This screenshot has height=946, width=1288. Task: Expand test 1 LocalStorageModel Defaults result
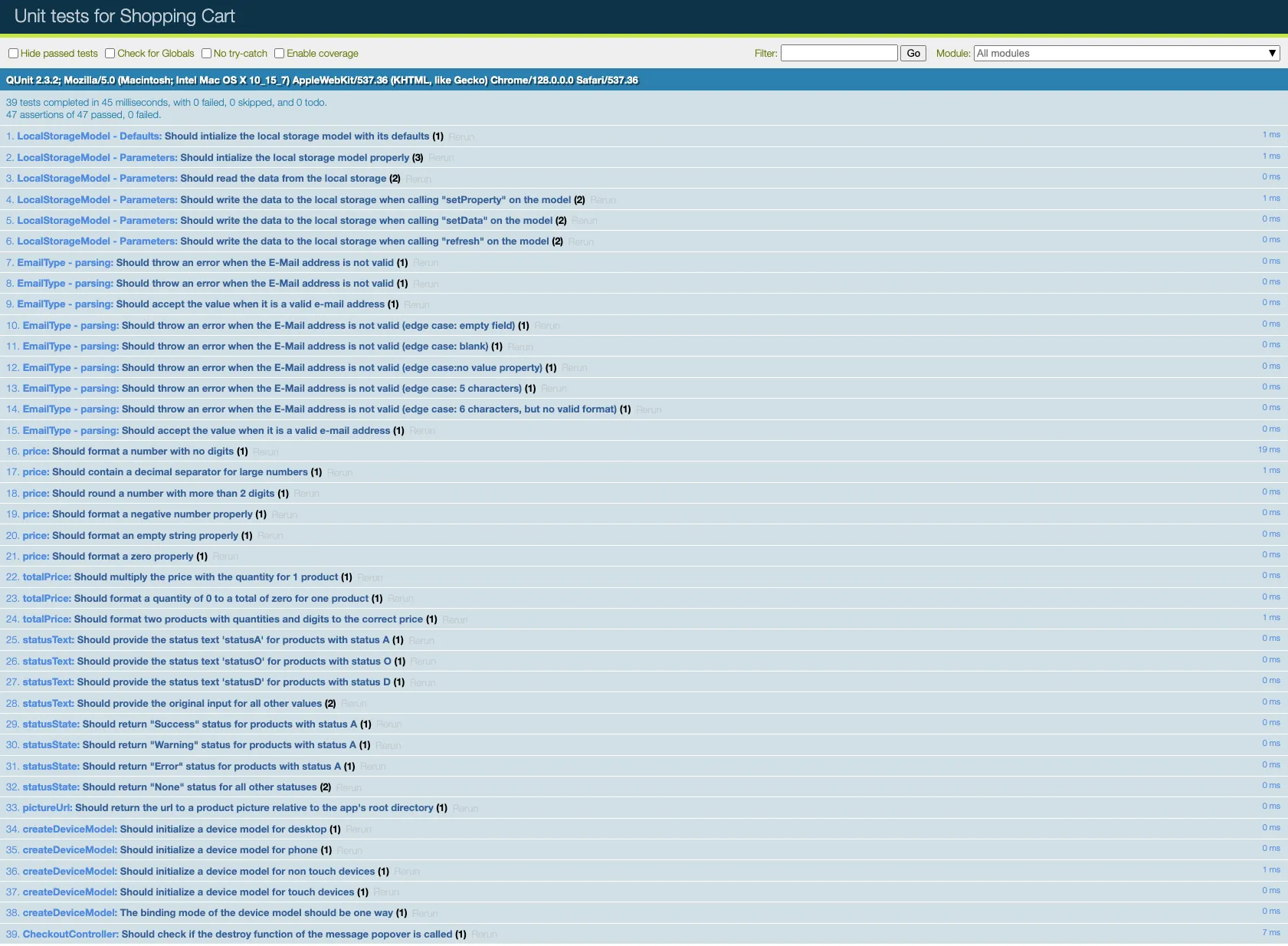pos(296,136)
